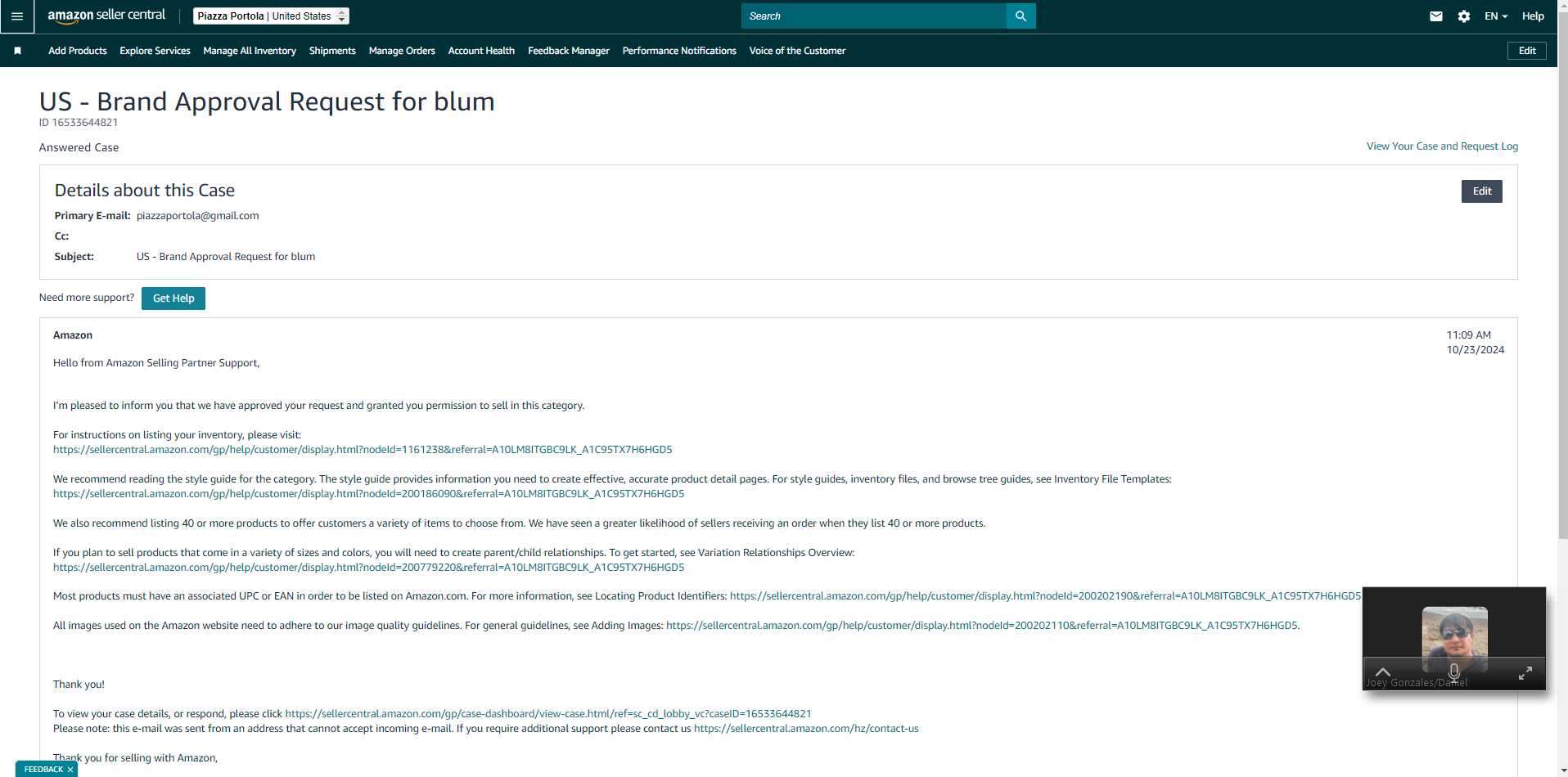
Task: Open the contact-us link
Action: coord(806,729)
